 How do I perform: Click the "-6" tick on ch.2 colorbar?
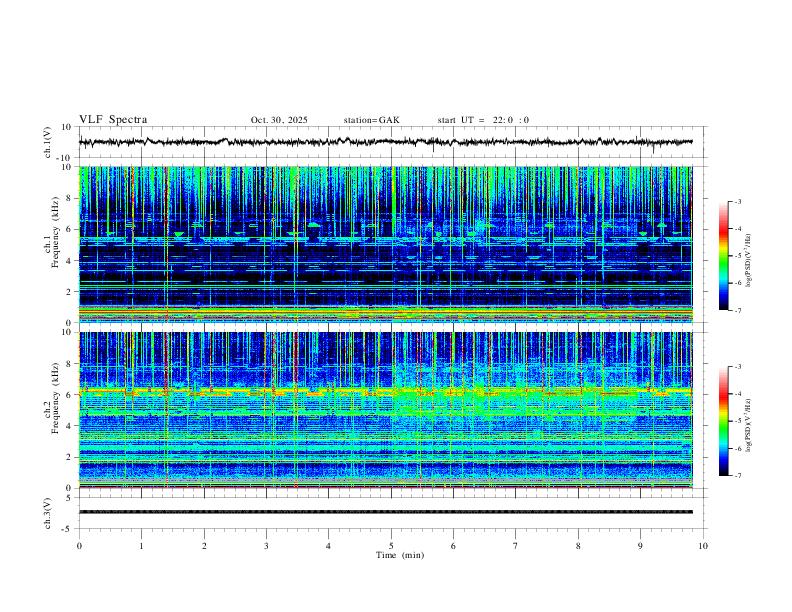click(x=738, y=448)
